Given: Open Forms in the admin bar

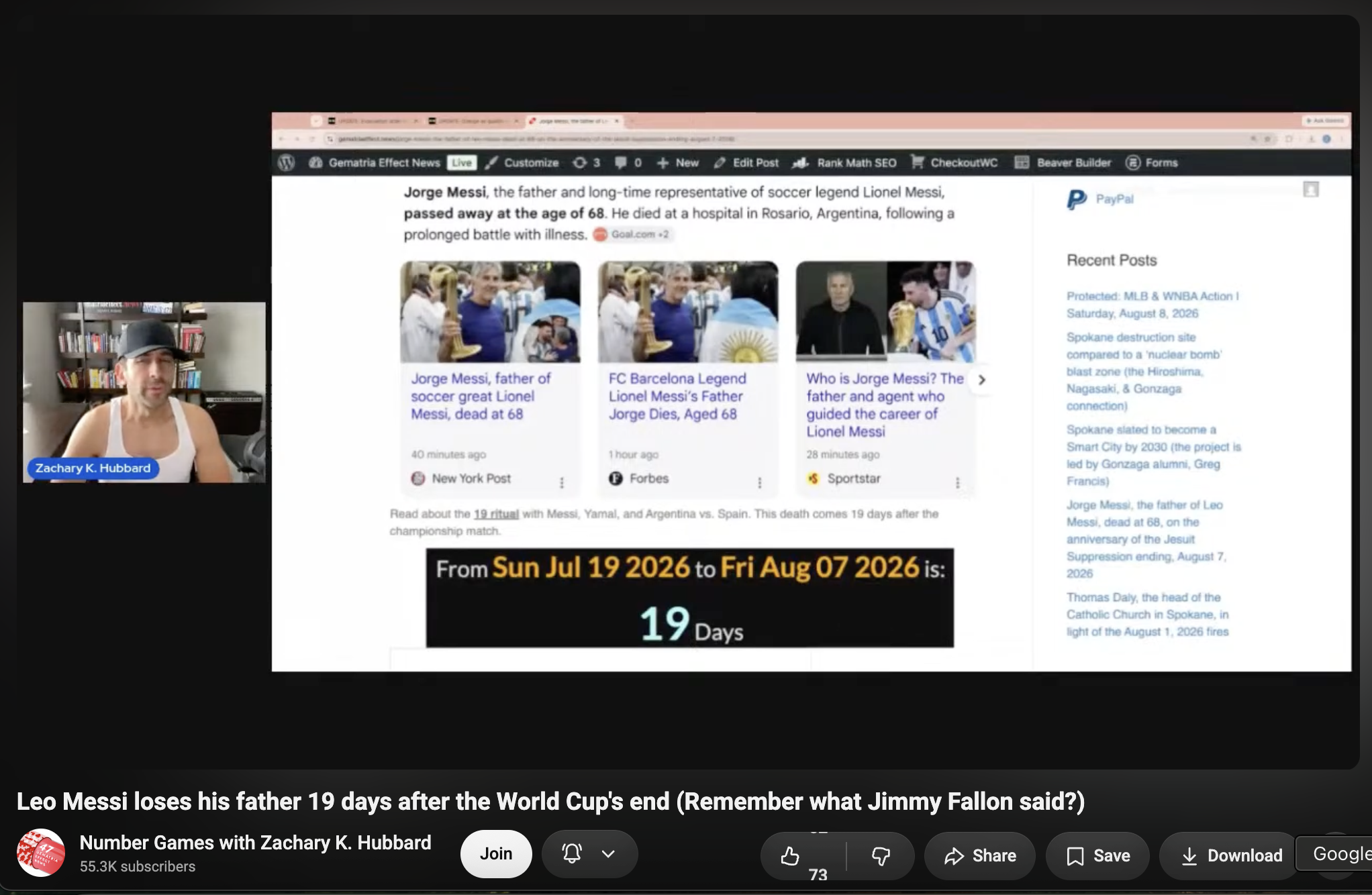Looking at the screenshot, I should (1152, 162).
